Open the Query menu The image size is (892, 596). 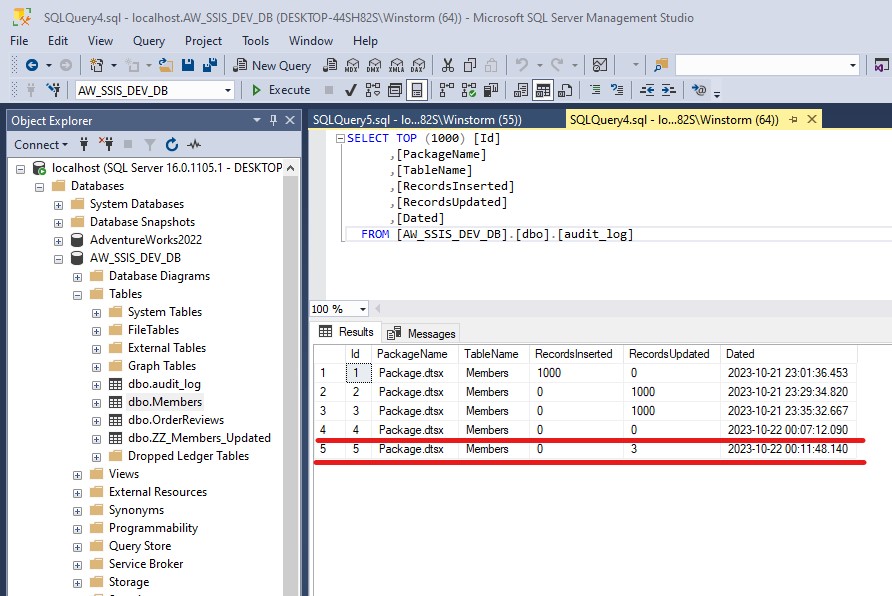click(x=148, y=41)
